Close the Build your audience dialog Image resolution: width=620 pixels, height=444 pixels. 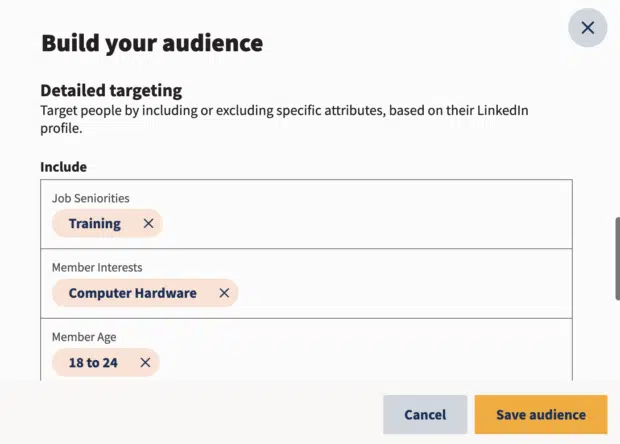pos(588,28)
